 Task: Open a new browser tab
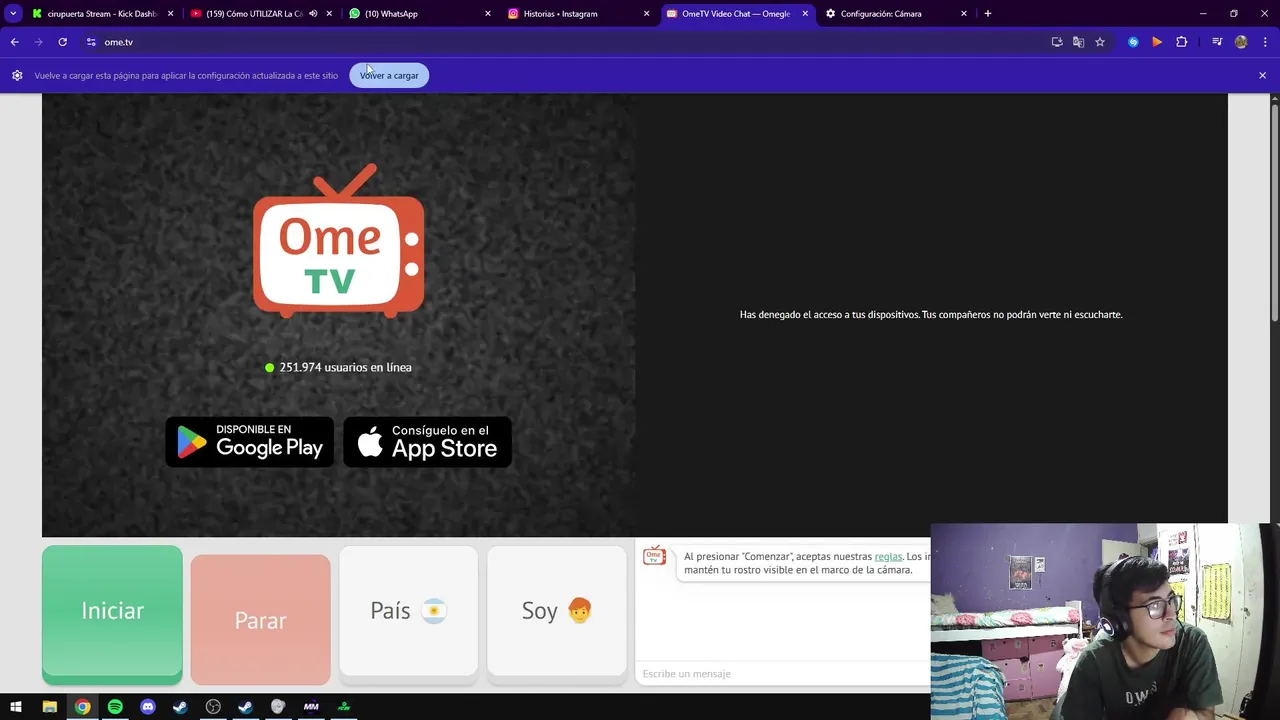988,14
